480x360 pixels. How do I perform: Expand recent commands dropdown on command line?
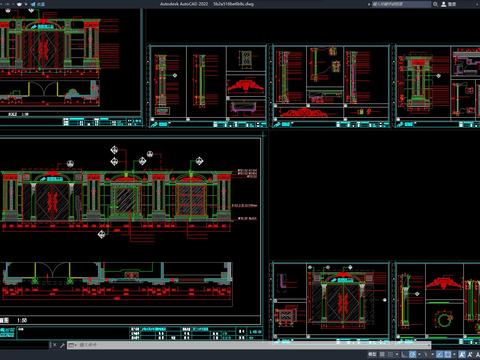(x=71, y=345)
